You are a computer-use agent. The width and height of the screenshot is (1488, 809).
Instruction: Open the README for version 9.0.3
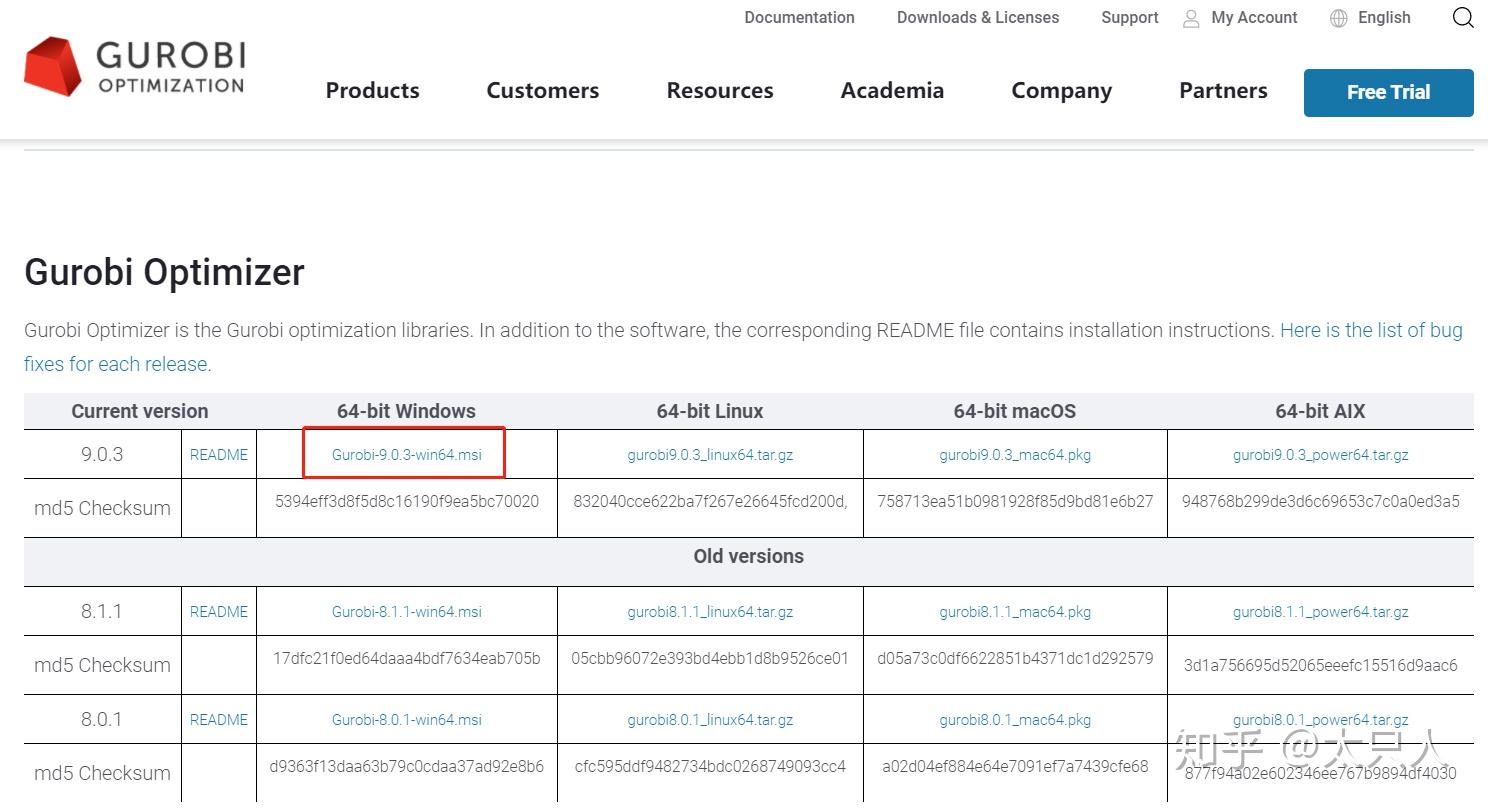point(219,455)
